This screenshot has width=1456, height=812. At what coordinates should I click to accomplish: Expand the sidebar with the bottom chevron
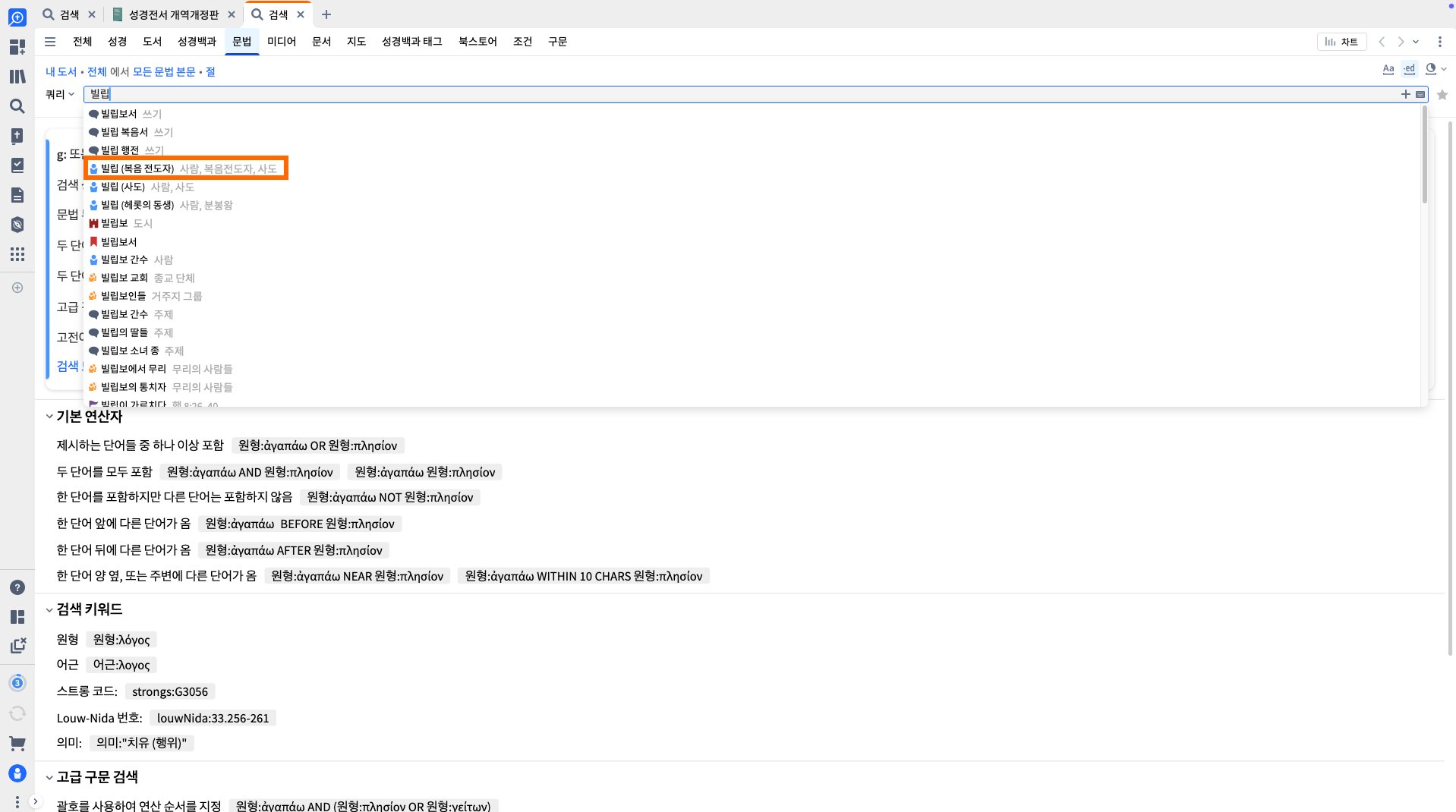[x=35, y=801]
